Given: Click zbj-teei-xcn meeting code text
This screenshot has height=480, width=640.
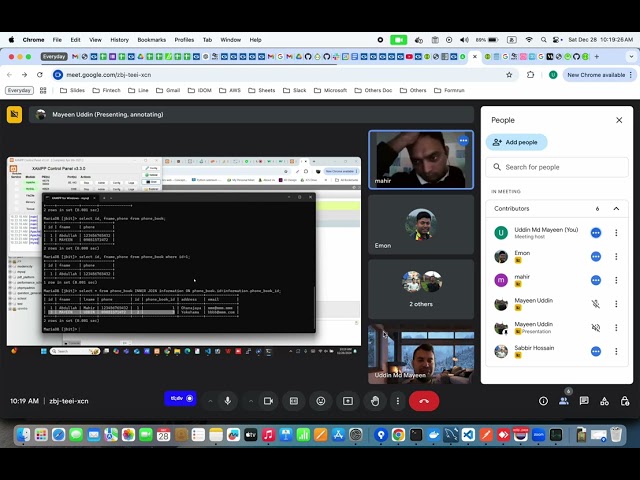Looking at the screenshot, I should coord(69,401).
